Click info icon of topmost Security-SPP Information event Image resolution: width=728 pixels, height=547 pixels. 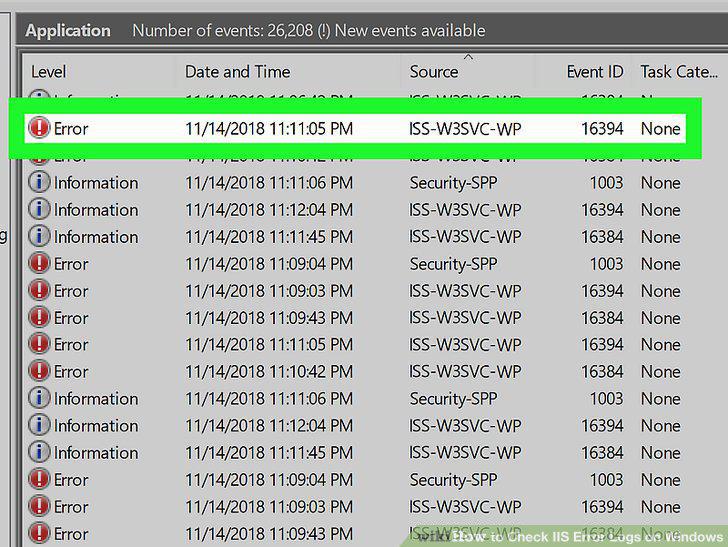pyautogui.click(x=39, y=182)
